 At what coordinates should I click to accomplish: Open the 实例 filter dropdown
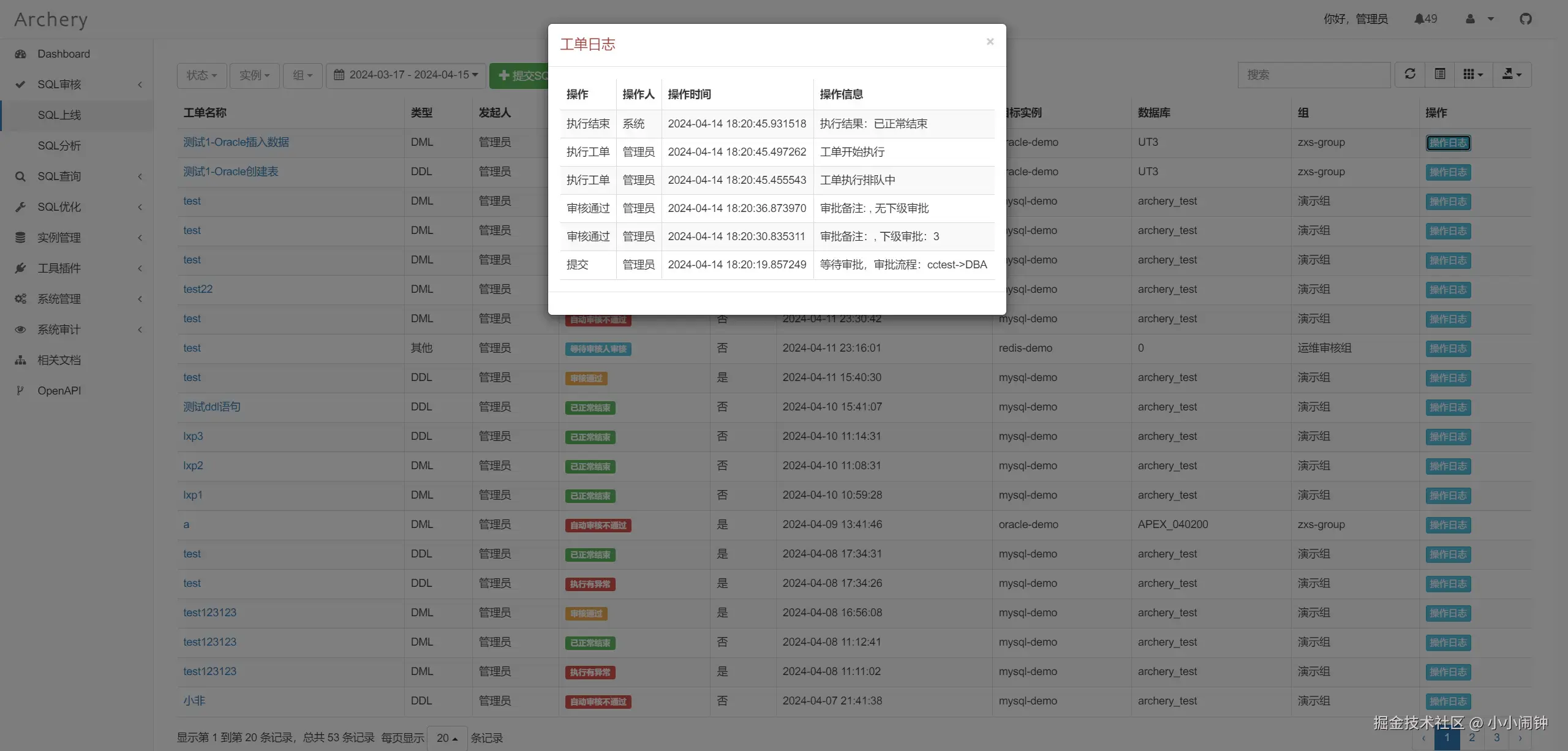click(x=254, y=75)
